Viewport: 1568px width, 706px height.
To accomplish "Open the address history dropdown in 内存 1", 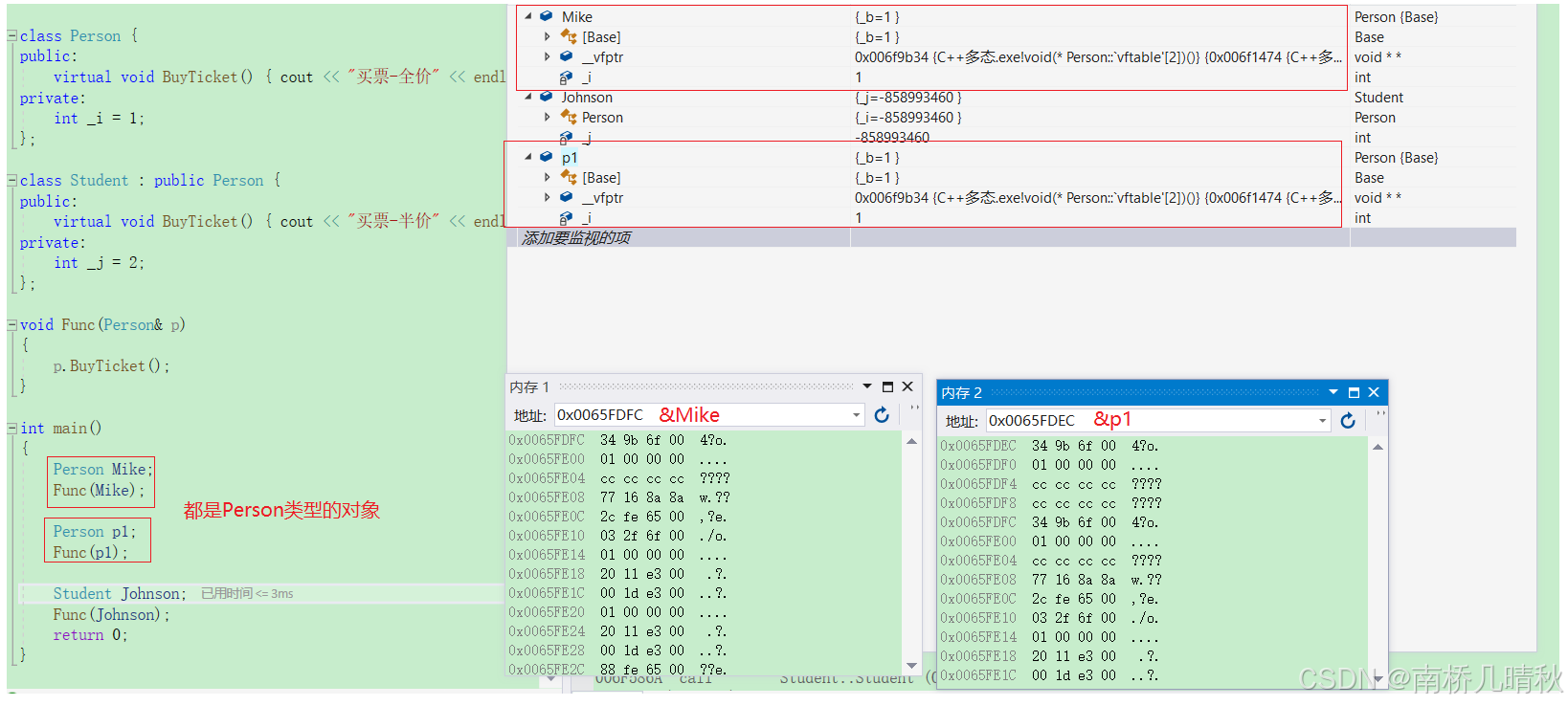I will (857, 415).
